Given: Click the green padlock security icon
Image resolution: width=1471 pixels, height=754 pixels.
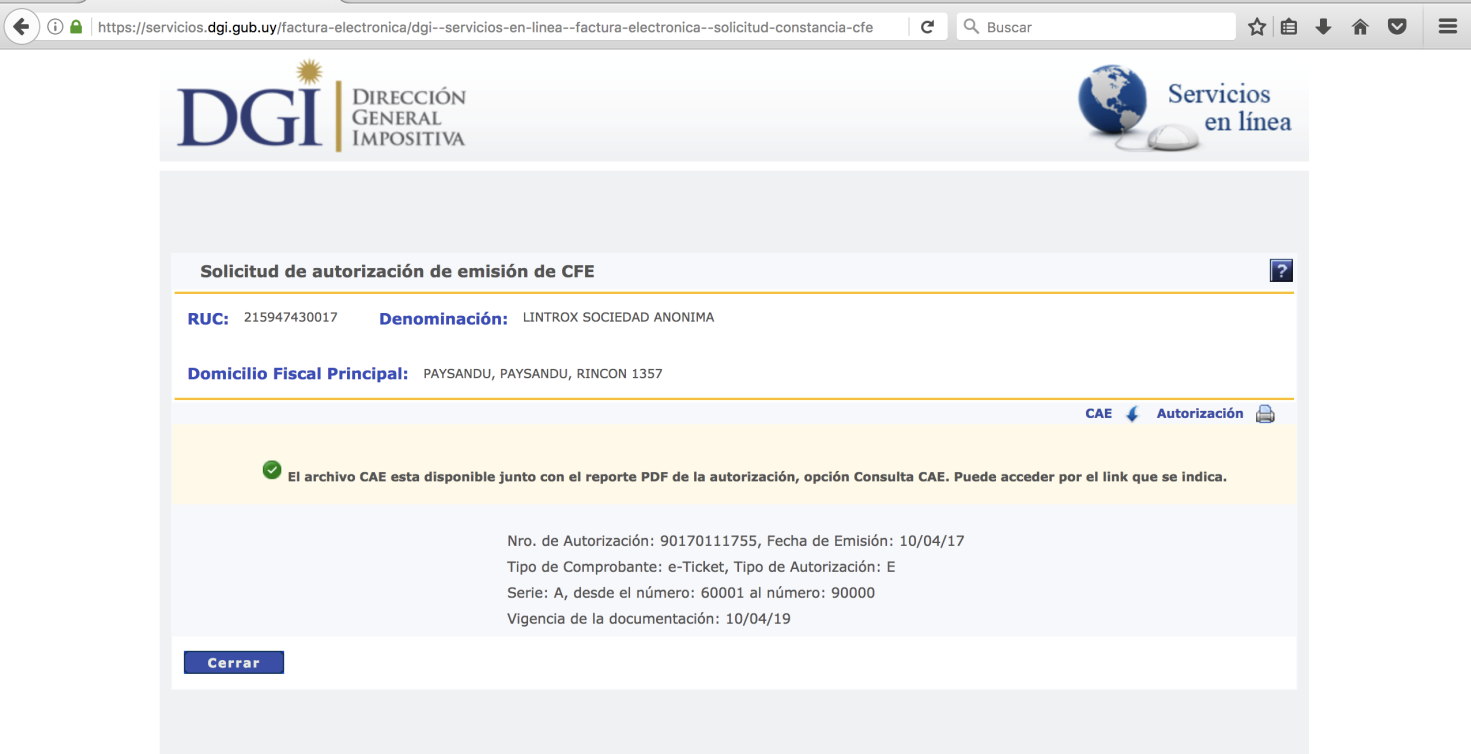Looking at the screenshot, I should (76, 27).
